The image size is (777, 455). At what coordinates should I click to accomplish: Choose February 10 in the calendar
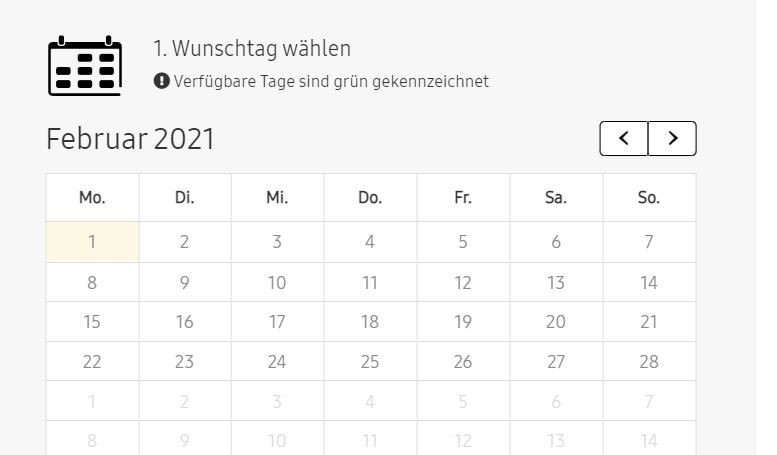277,283
